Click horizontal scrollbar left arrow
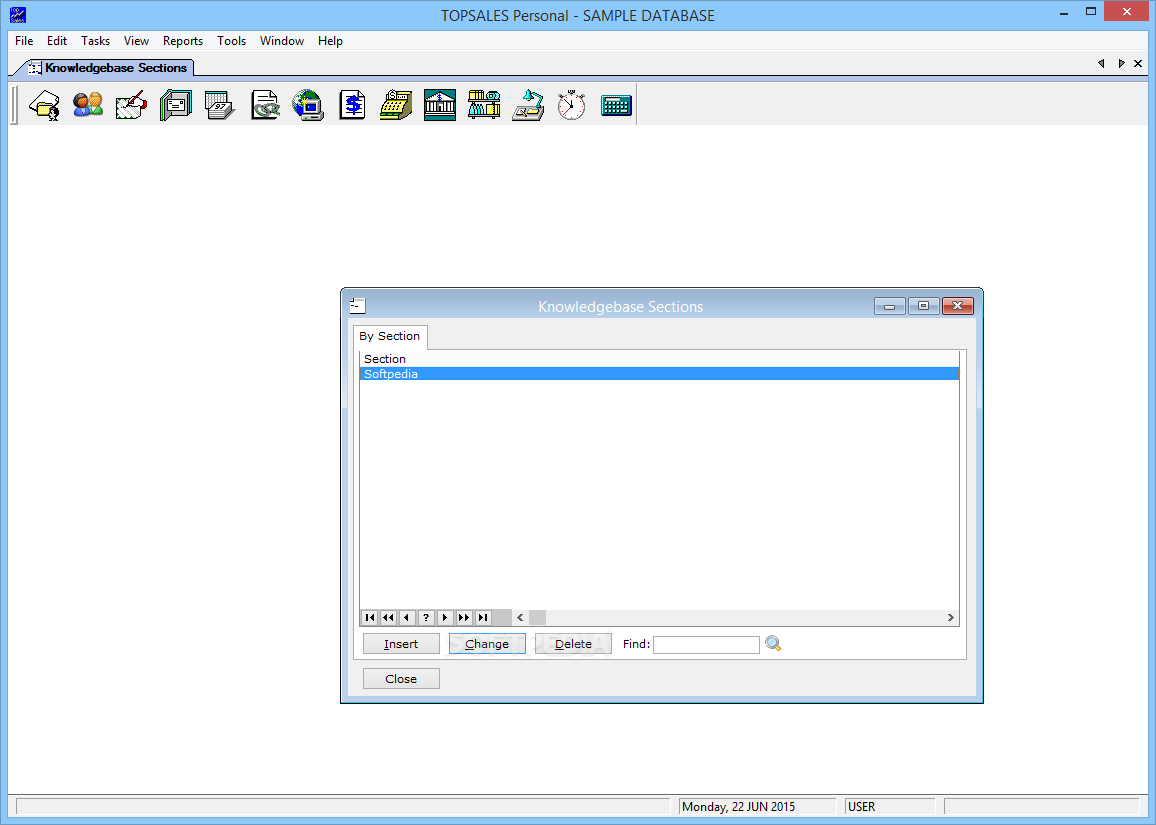 pos(520,618)
